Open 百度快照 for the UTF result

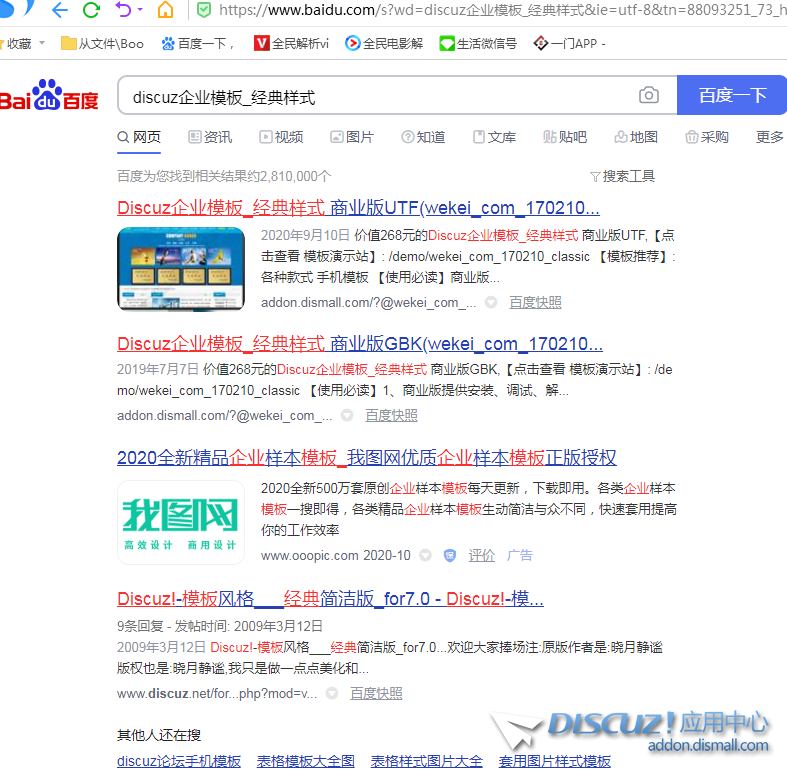click(x=535, y=302)
